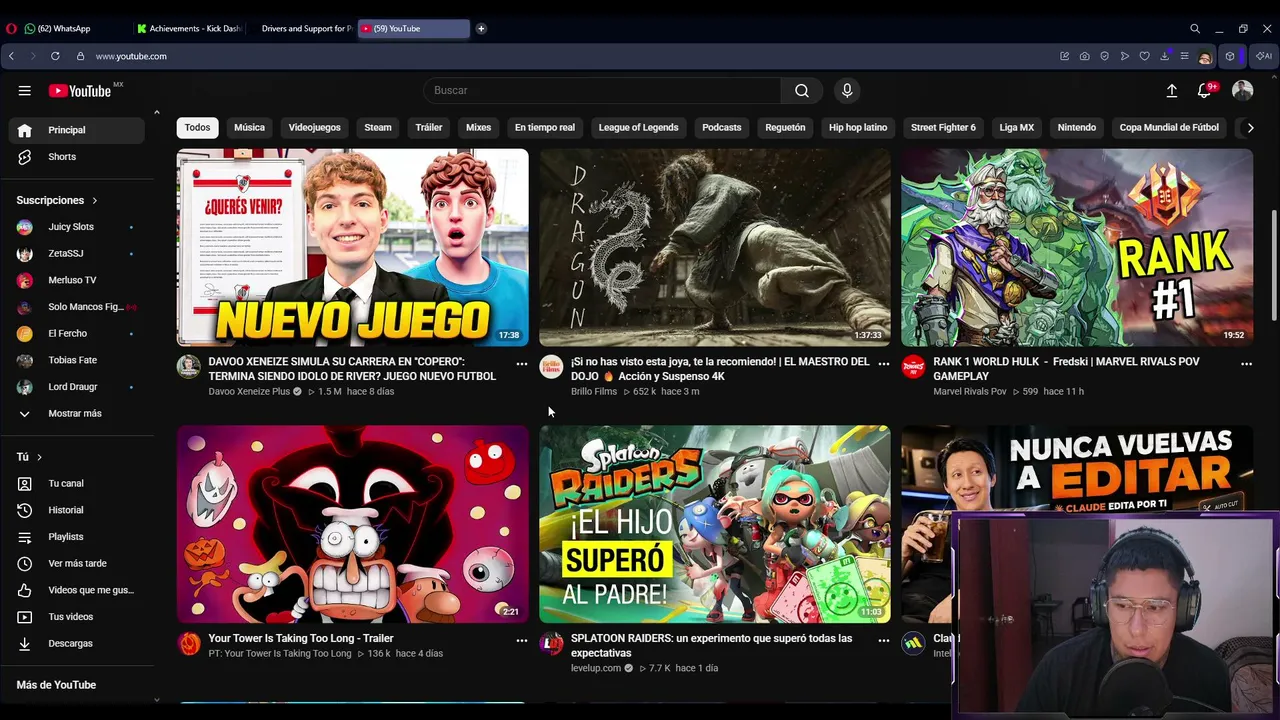Open options menu for Splatoon Raiders video
1280x720 pixels.
tap(884, 640)
